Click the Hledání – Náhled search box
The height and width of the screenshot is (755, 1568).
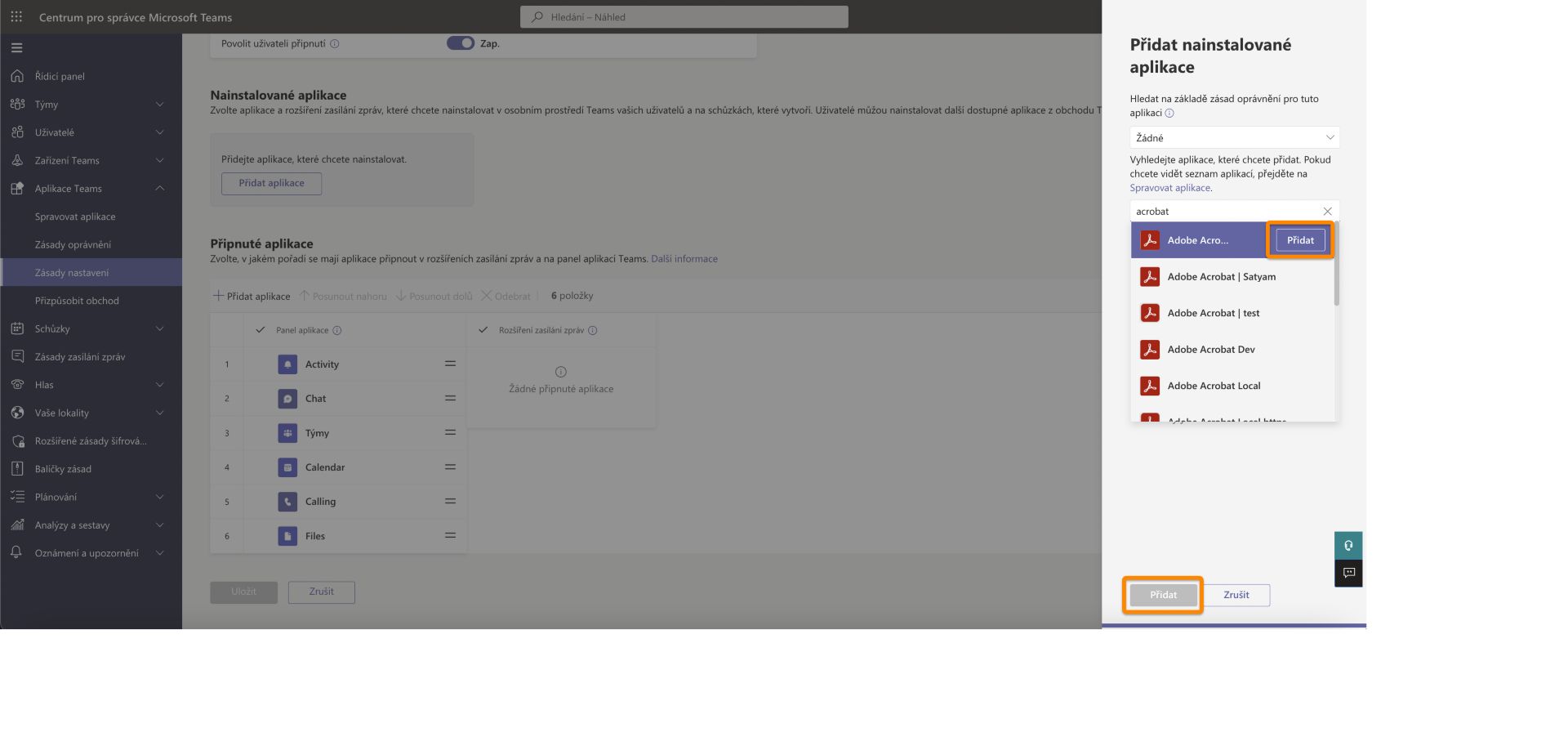point(684,16)
